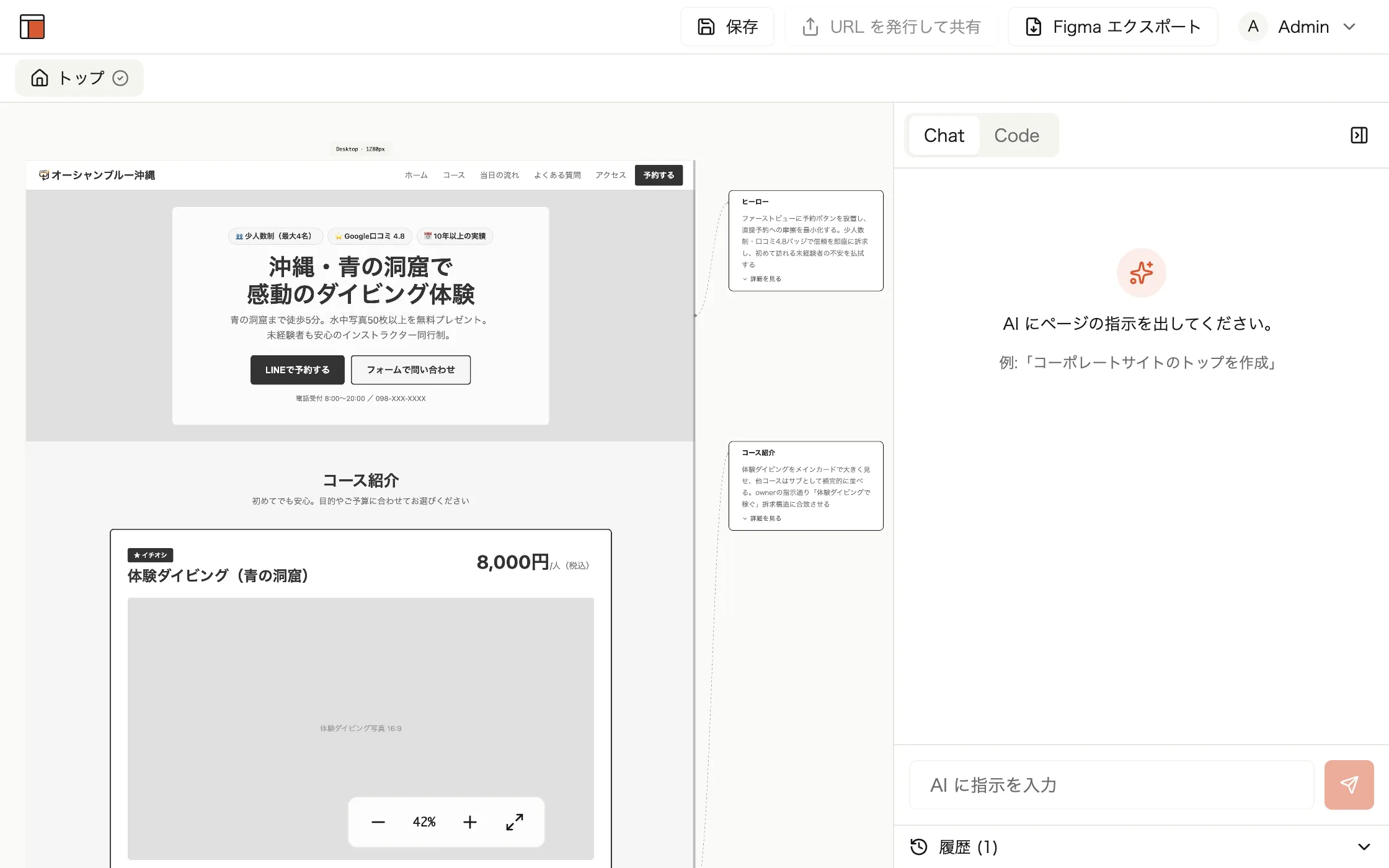The height and width of the screenshot is (868, 1389).
Task: Expand the 履歴 (1) history section
Action: click(x=1142, y=847)
